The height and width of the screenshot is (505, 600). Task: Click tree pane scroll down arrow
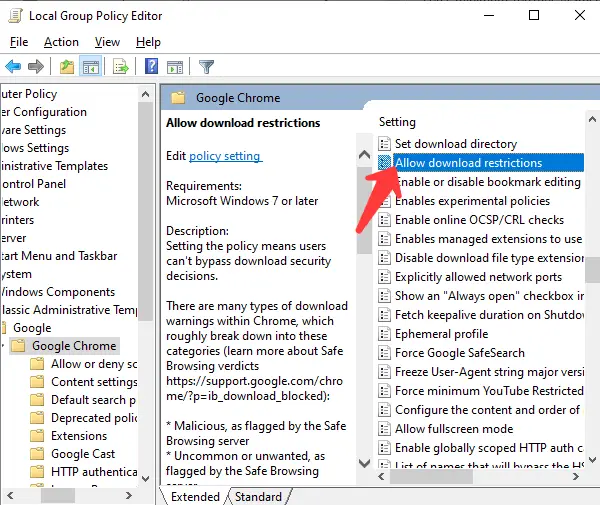click(145, 478)
